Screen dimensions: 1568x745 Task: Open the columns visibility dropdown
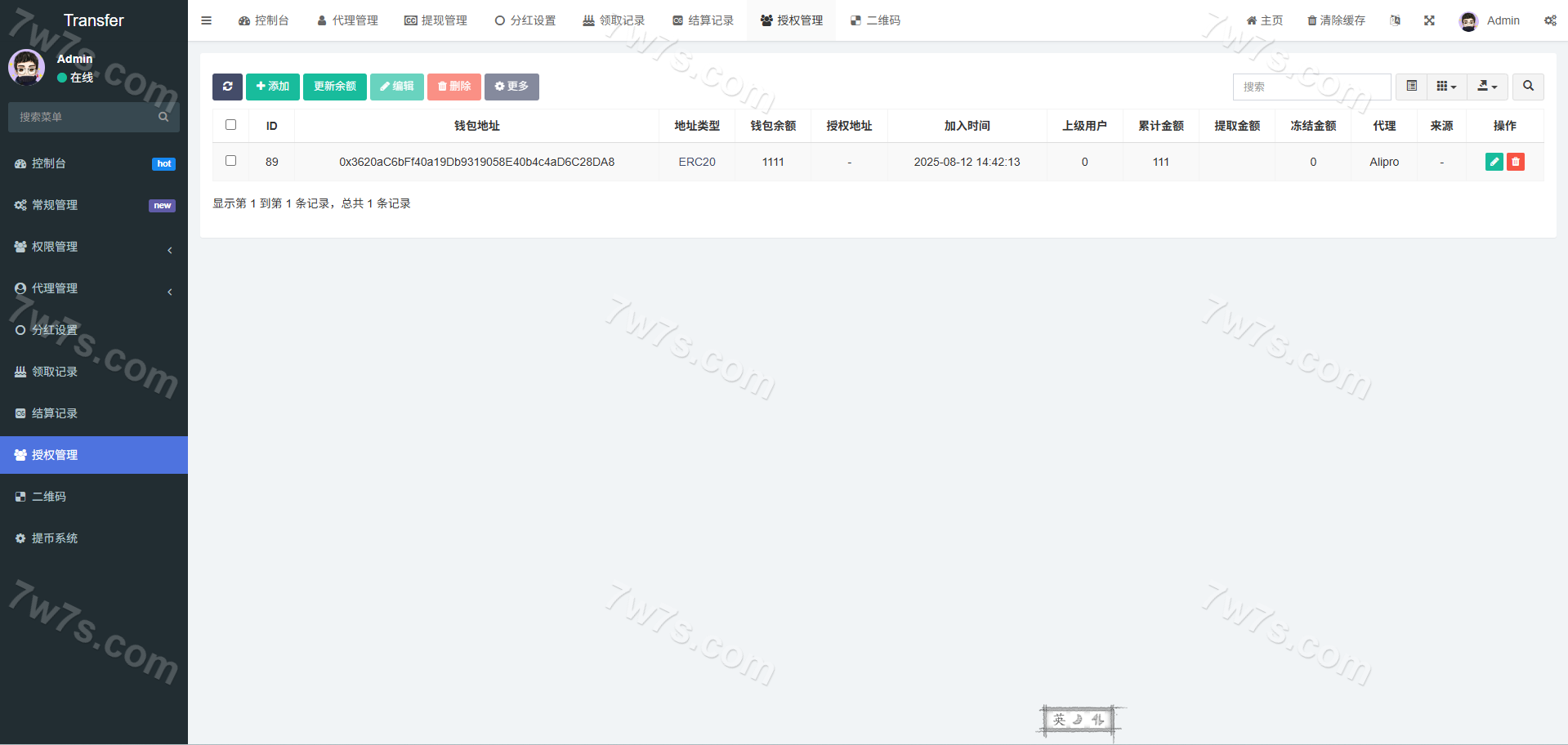pos(1446,87)
